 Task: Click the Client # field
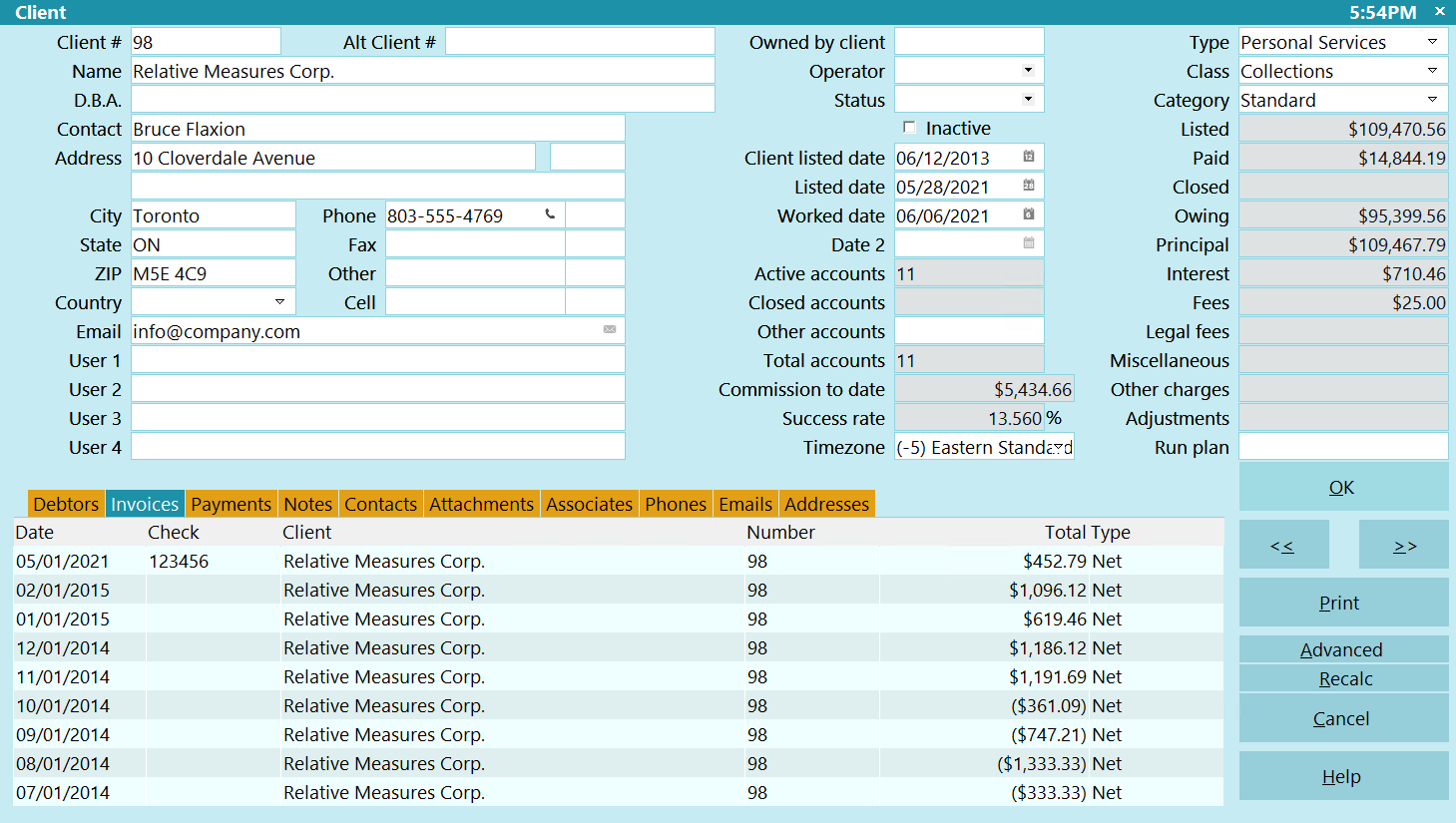(206, 42)
